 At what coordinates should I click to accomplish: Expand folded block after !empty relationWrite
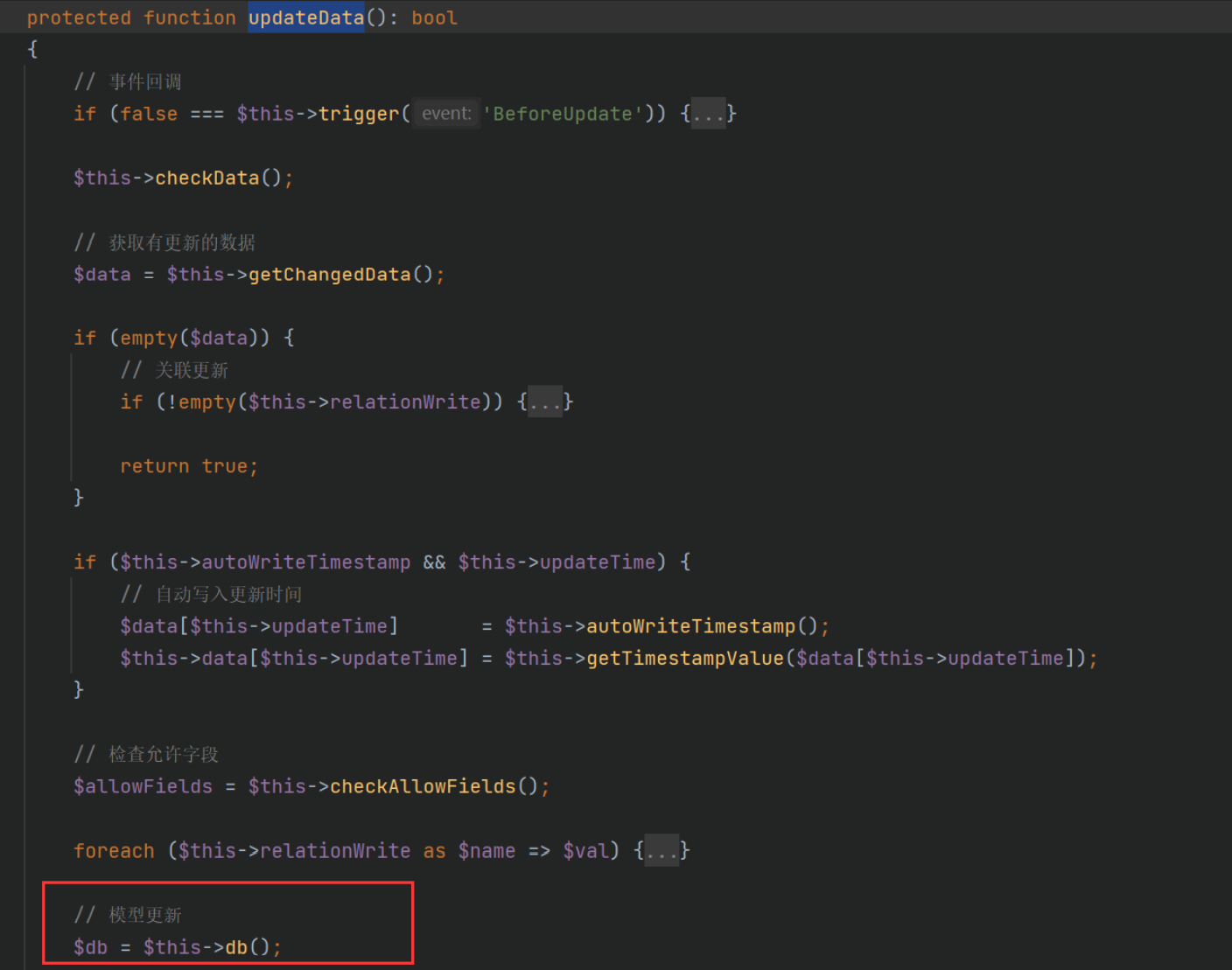(x=545, y=402)
